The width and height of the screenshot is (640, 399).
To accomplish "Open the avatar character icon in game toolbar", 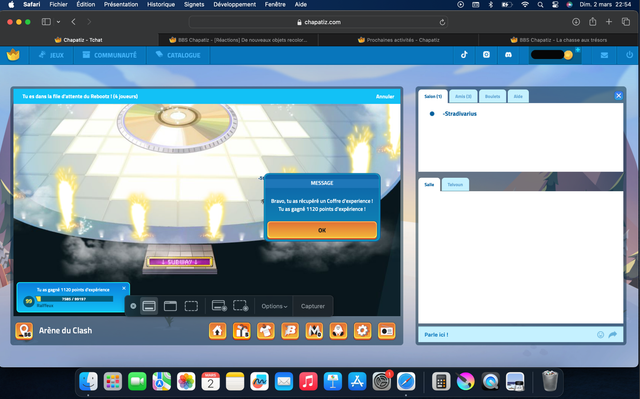I will tap(338, 331).
